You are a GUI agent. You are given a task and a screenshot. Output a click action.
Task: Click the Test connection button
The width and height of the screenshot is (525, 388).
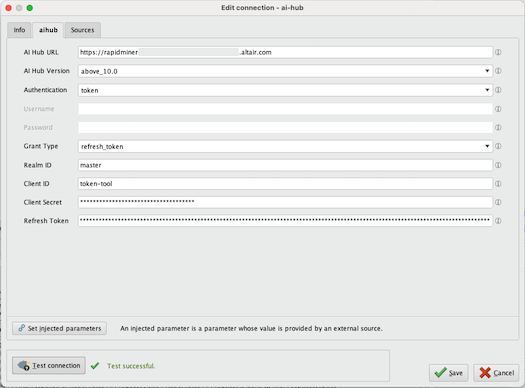[x=49, y=366]
